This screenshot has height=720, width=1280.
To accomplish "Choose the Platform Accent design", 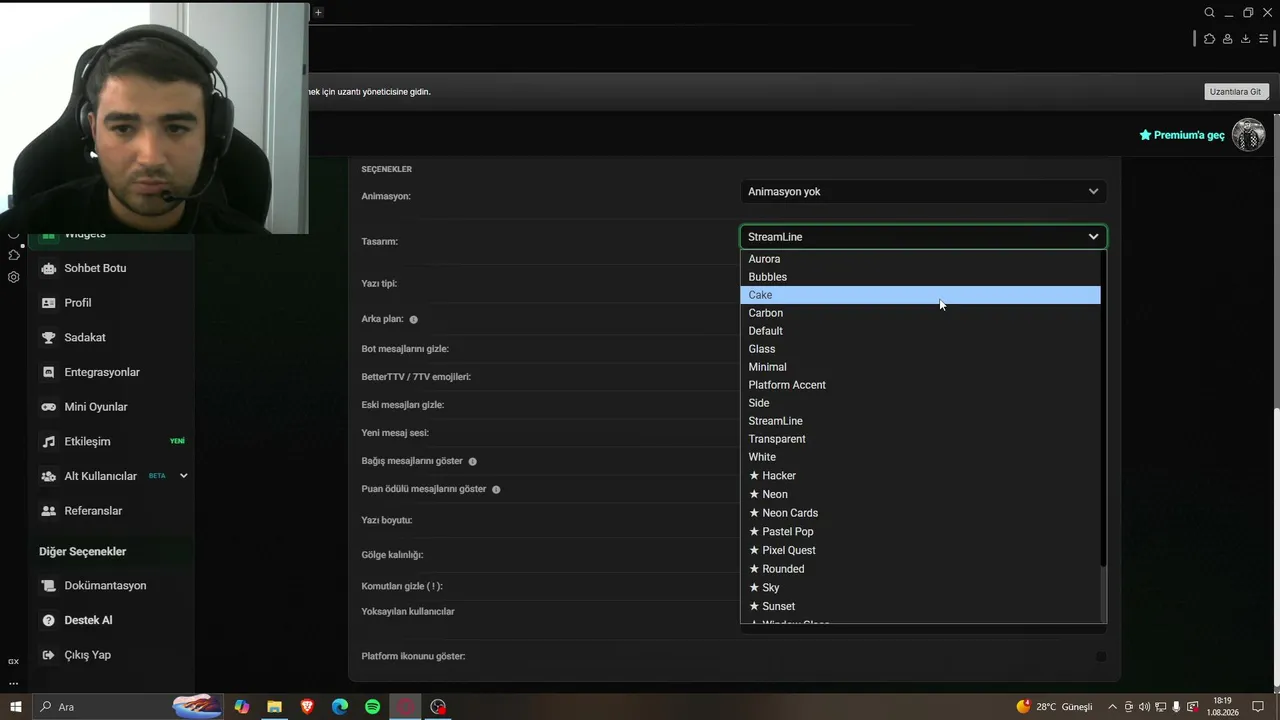I will click(920, 385).
